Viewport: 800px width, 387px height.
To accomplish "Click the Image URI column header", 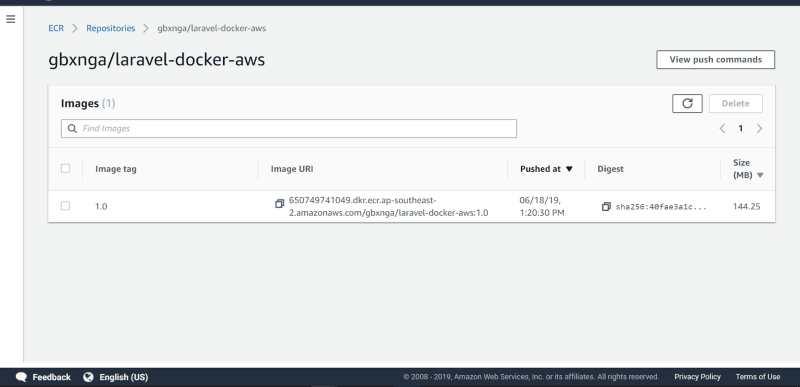I will pos(292,169).
